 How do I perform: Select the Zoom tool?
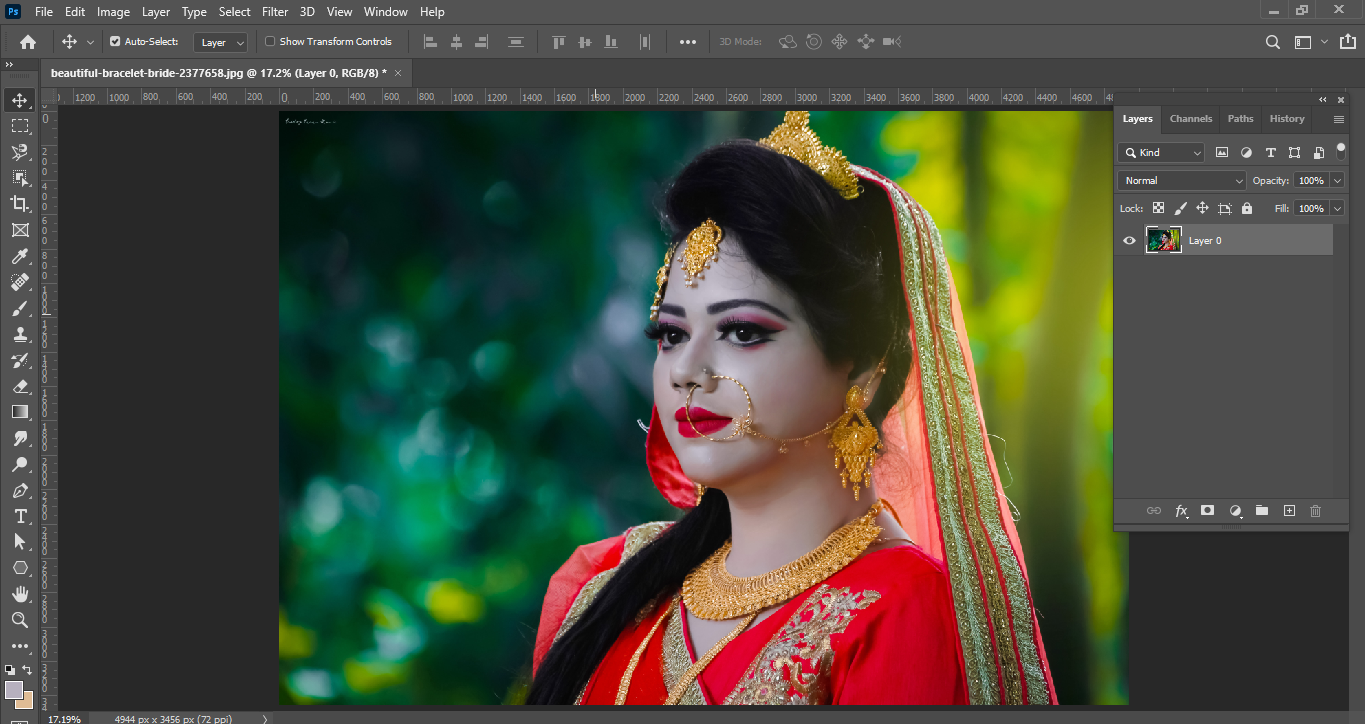pos(20,620)
